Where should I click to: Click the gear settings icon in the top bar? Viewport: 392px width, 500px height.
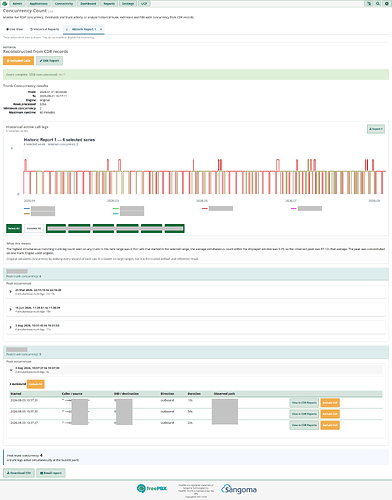click(387, 3)
